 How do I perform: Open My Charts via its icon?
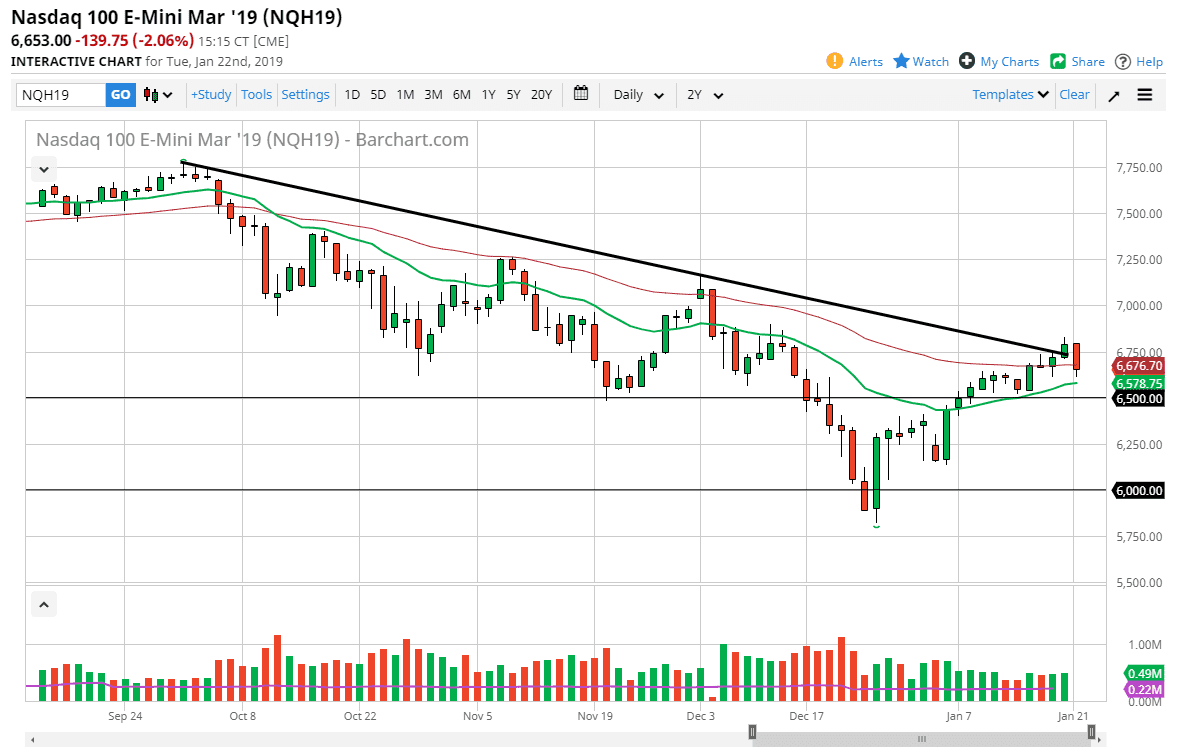(x=966, y=61)
